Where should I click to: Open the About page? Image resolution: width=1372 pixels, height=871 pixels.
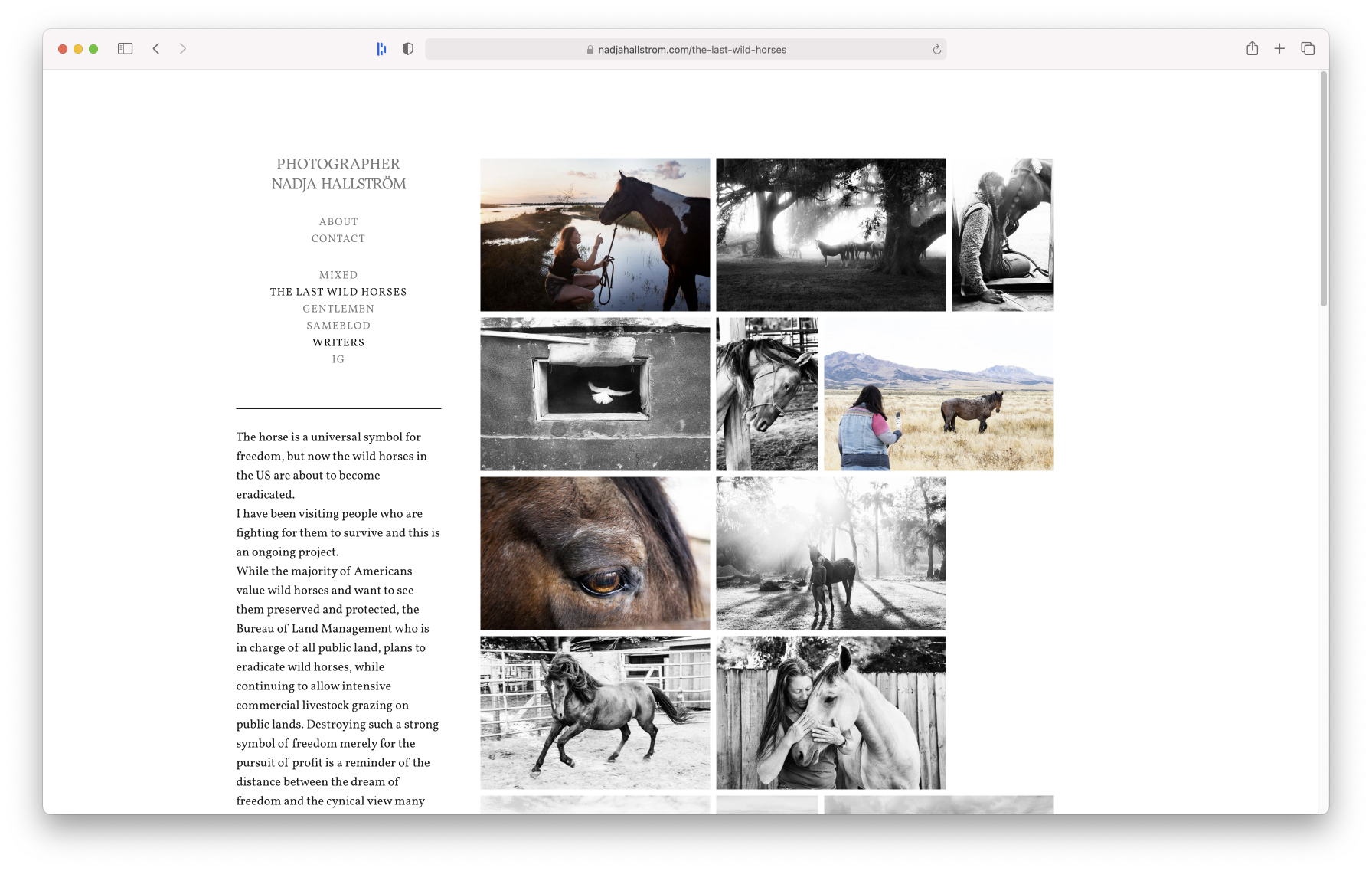pyautogui.click(x=338, y=221)
